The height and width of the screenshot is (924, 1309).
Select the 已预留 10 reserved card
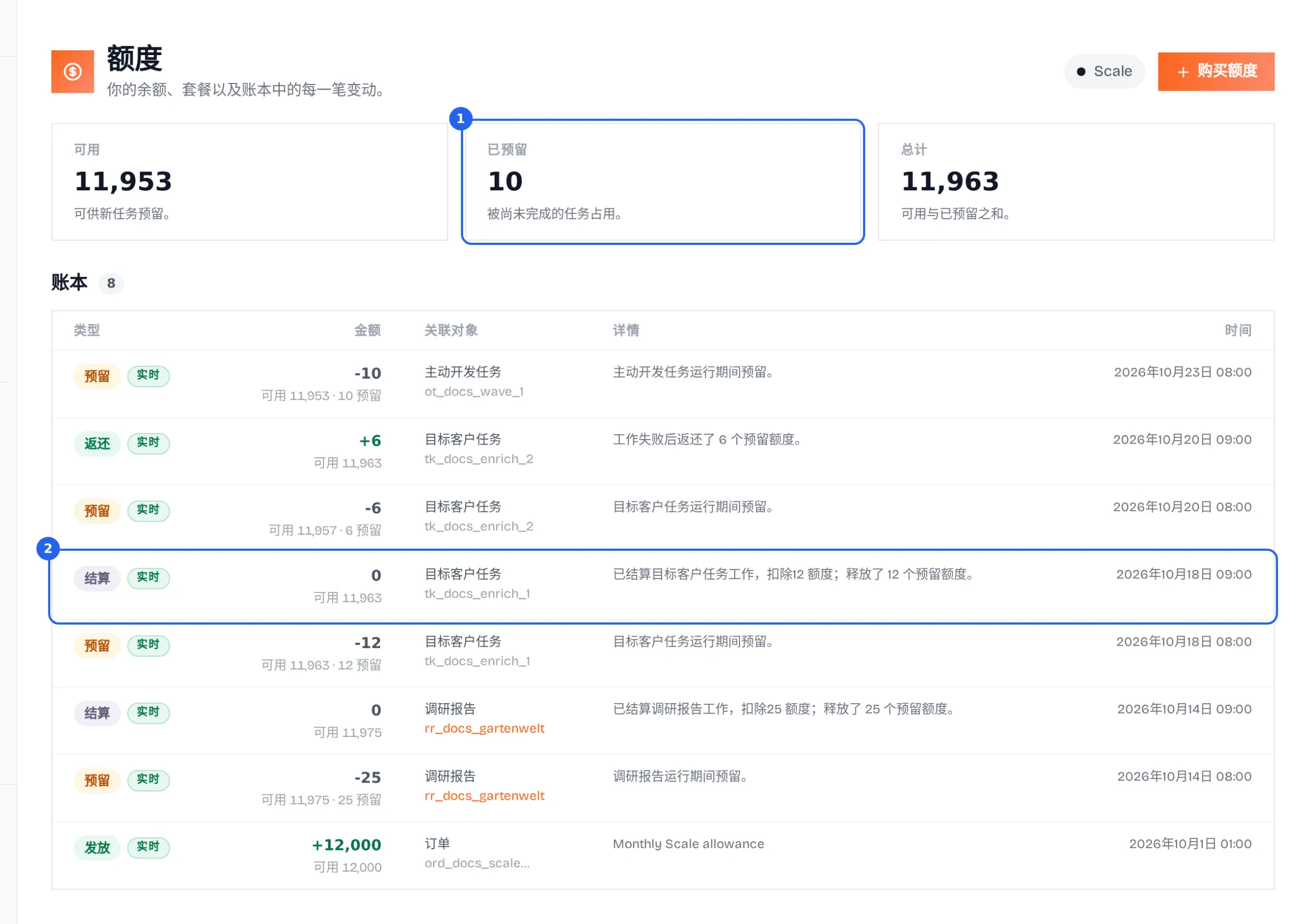(x=663, y=182)
